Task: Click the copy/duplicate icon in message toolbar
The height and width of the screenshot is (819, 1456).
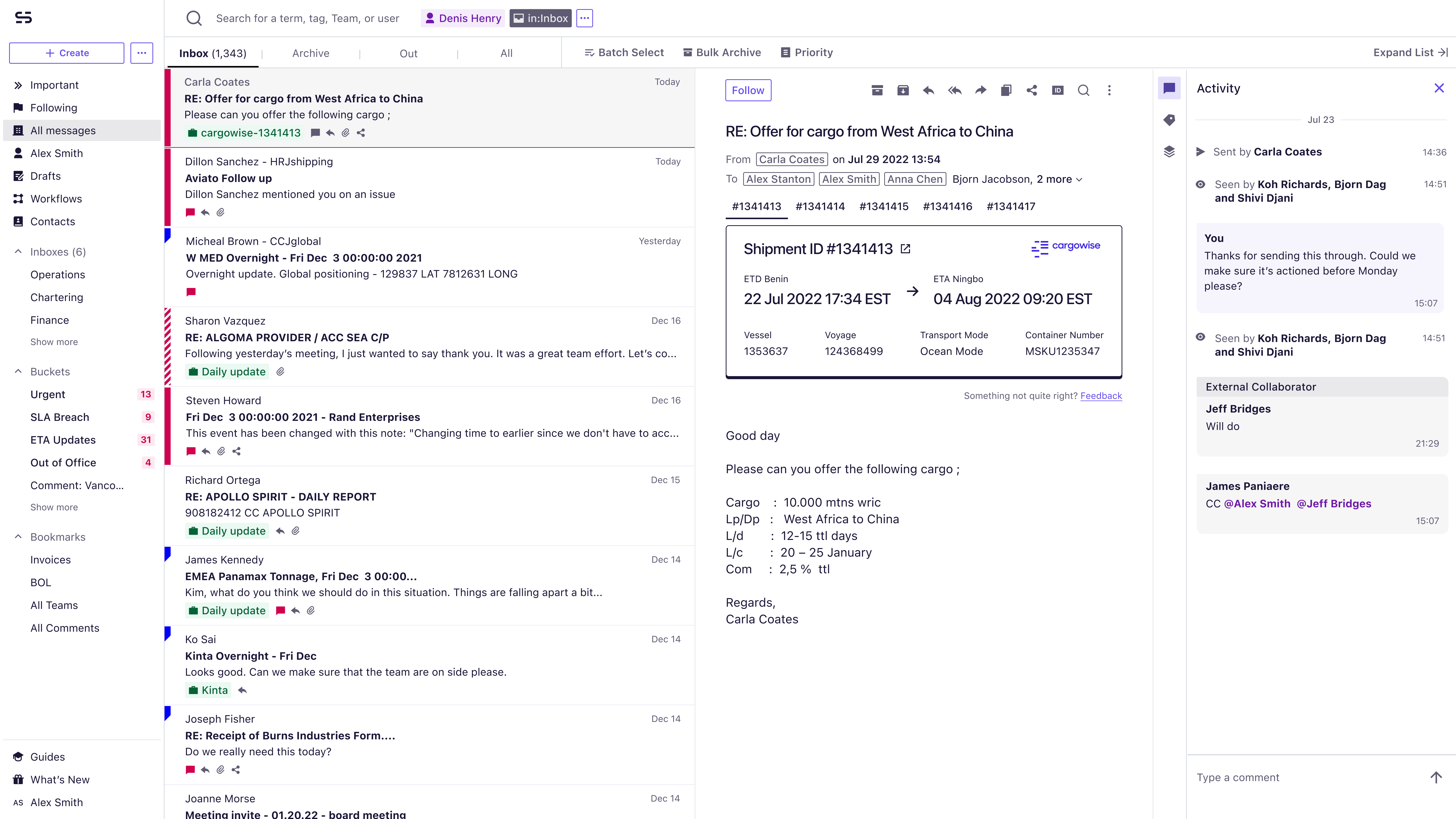Action: coord(1006,90)
